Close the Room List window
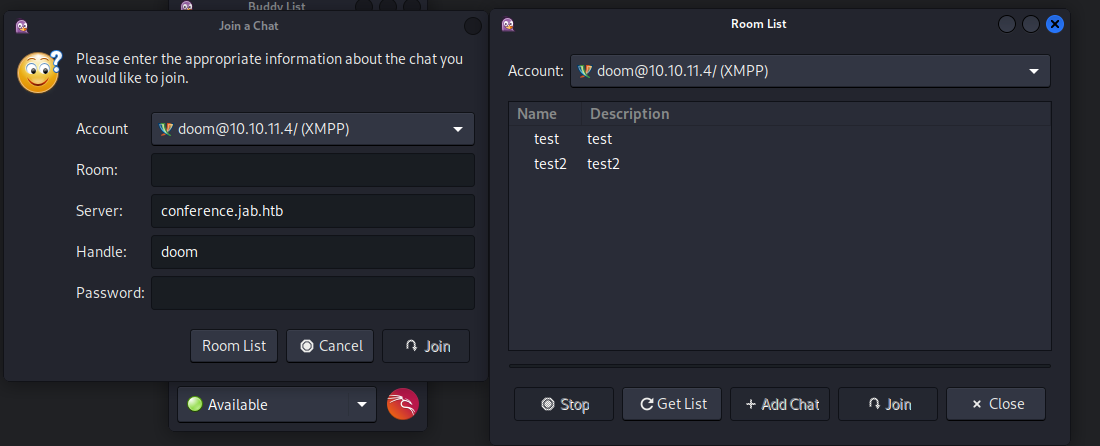This screenshot has height=446, width=1100. (1054, 24)
